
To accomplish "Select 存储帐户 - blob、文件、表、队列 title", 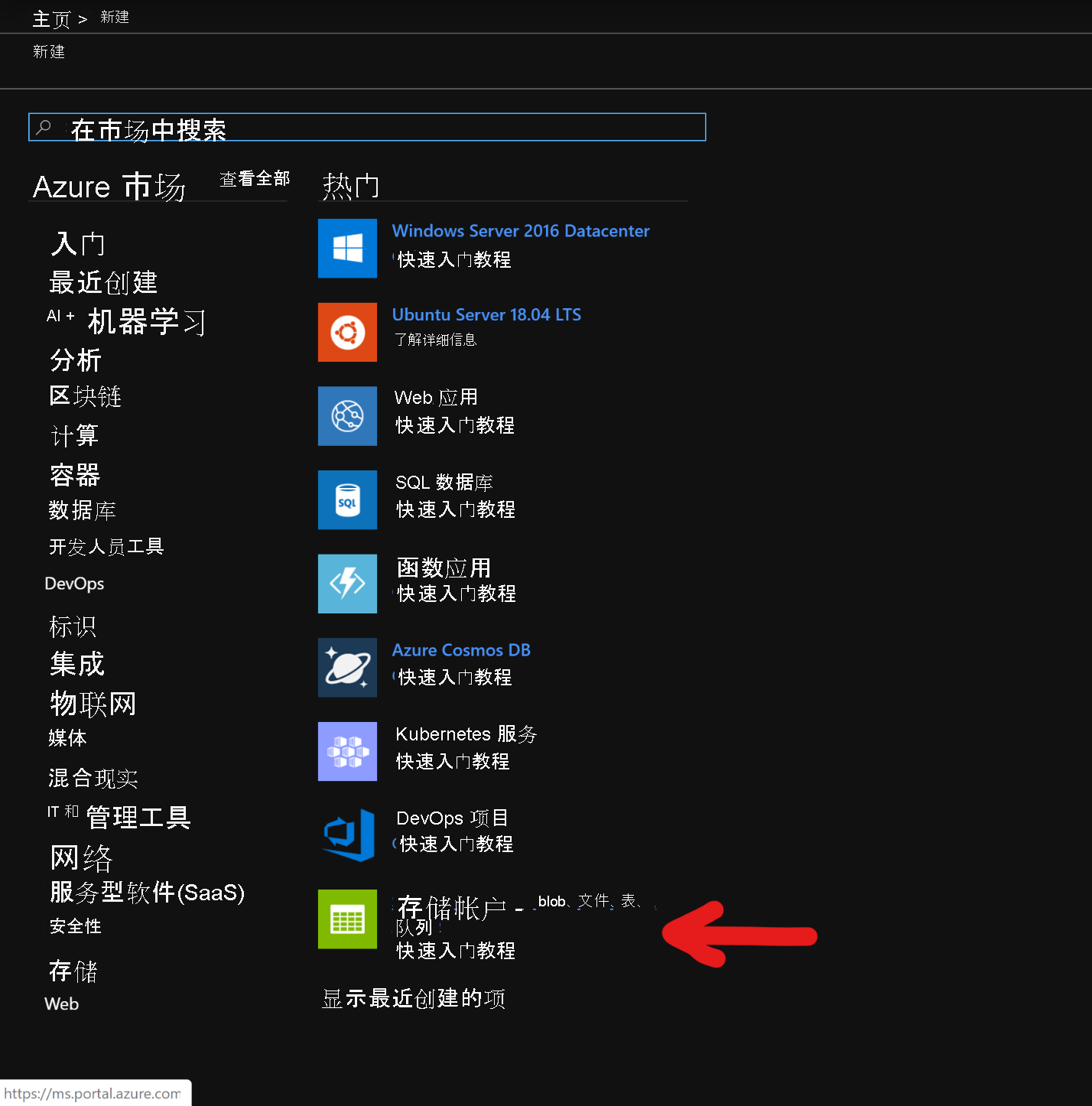I will 526,914.
